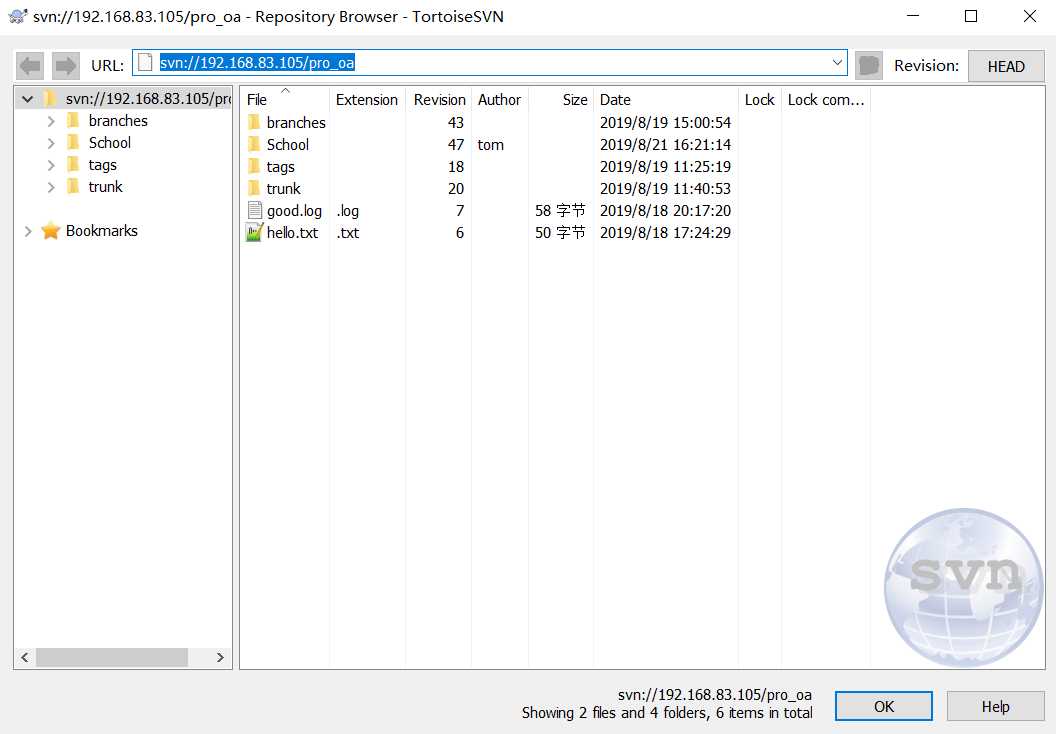The image size is (1056, 734).
Task: Click date 2019/8/18 20:17:20
Action: point(665,211)
